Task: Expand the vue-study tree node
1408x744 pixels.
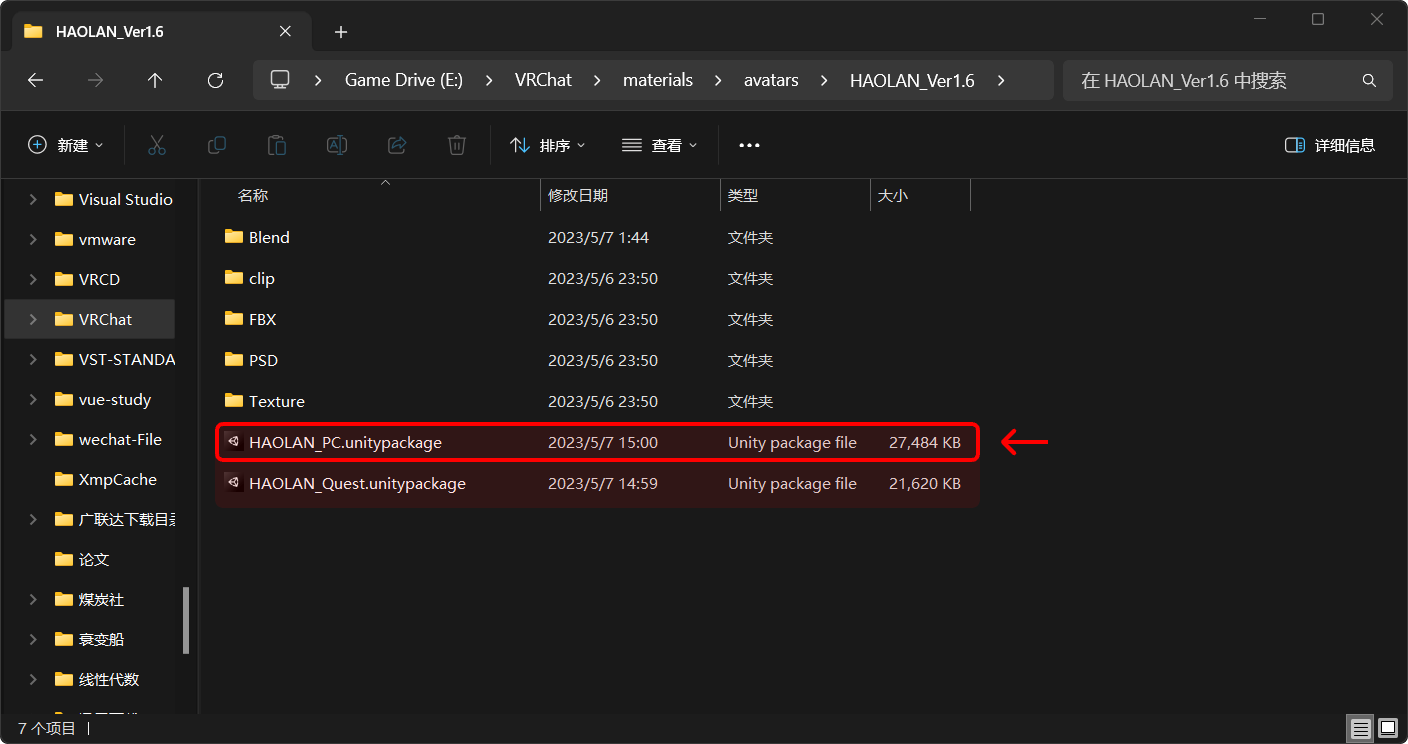Action: click(33, 399)
